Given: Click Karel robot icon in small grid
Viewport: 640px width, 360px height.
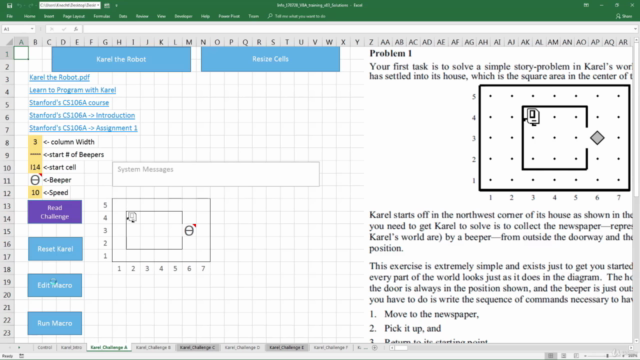Looking at the screenshot, I should coord(132,217).
